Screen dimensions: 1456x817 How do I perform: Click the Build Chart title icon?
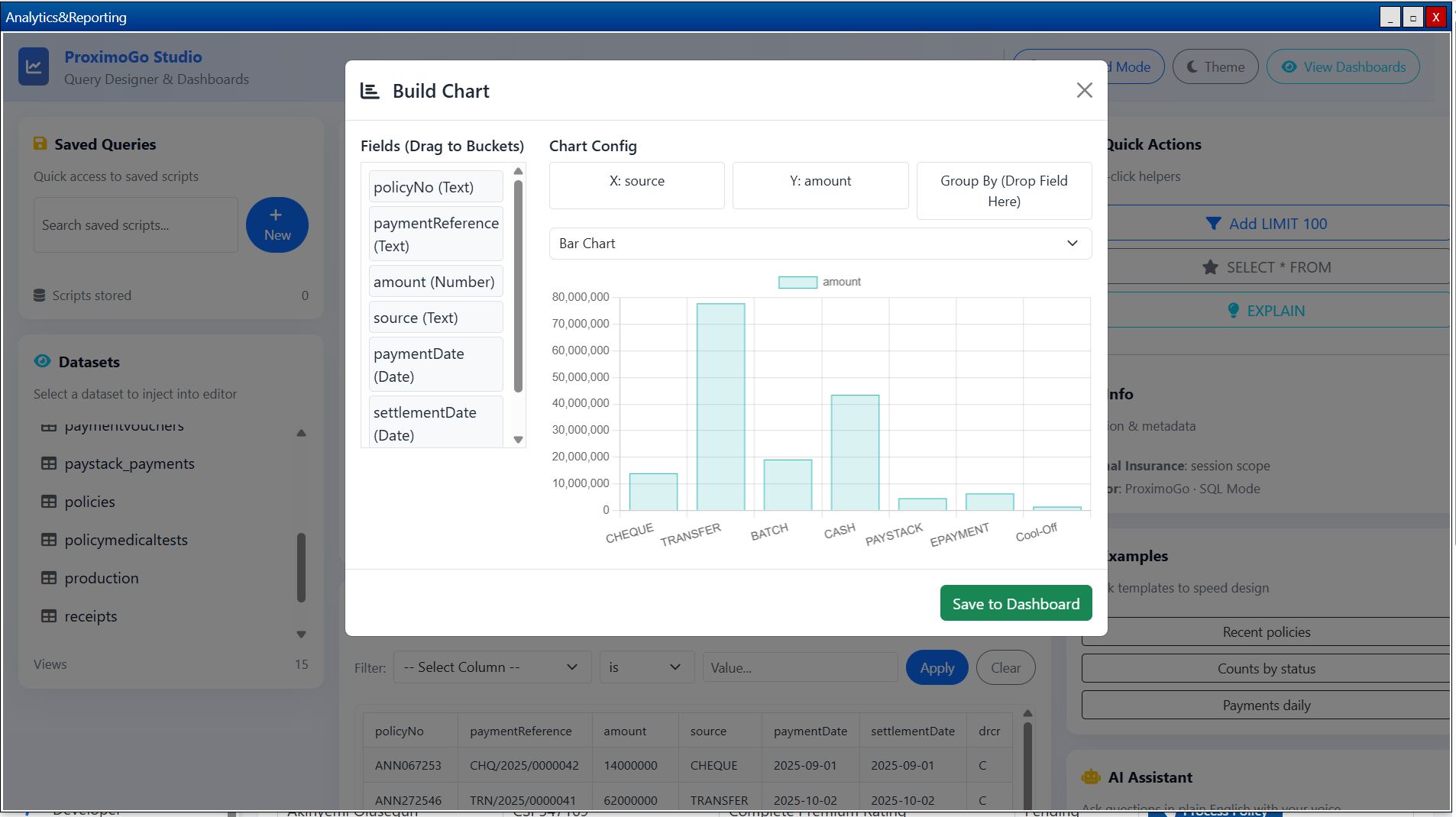click(x=370, y=91)
